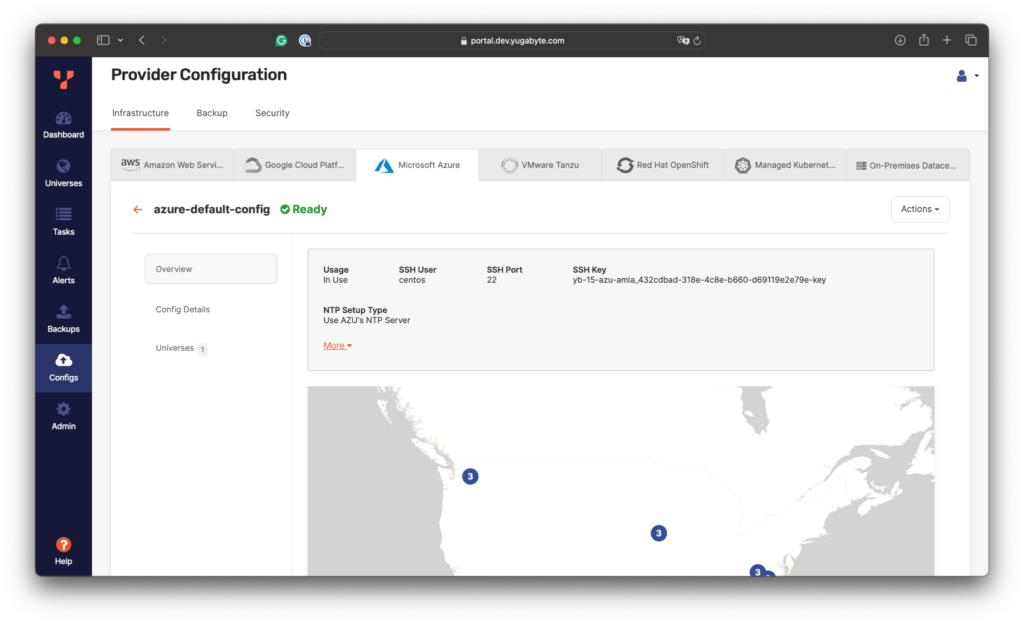The image size is (1024, 623).
Task: Click the orange back arrow
Action: (x=138, y=210)
